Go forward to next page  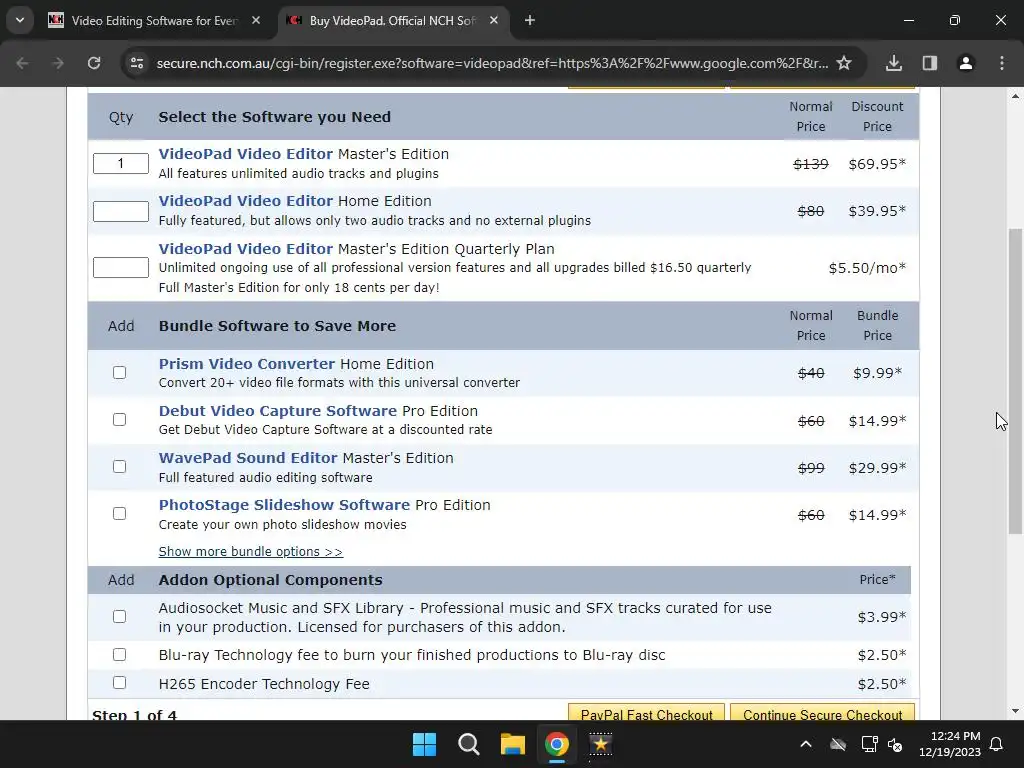58,63
